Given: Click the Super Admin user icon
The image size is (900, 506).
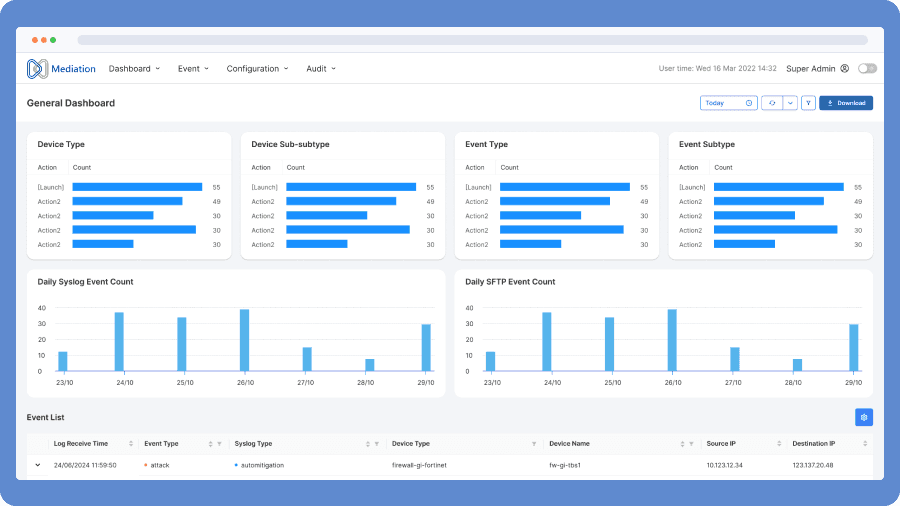Looking at the screenshot, I should [844, 68].
